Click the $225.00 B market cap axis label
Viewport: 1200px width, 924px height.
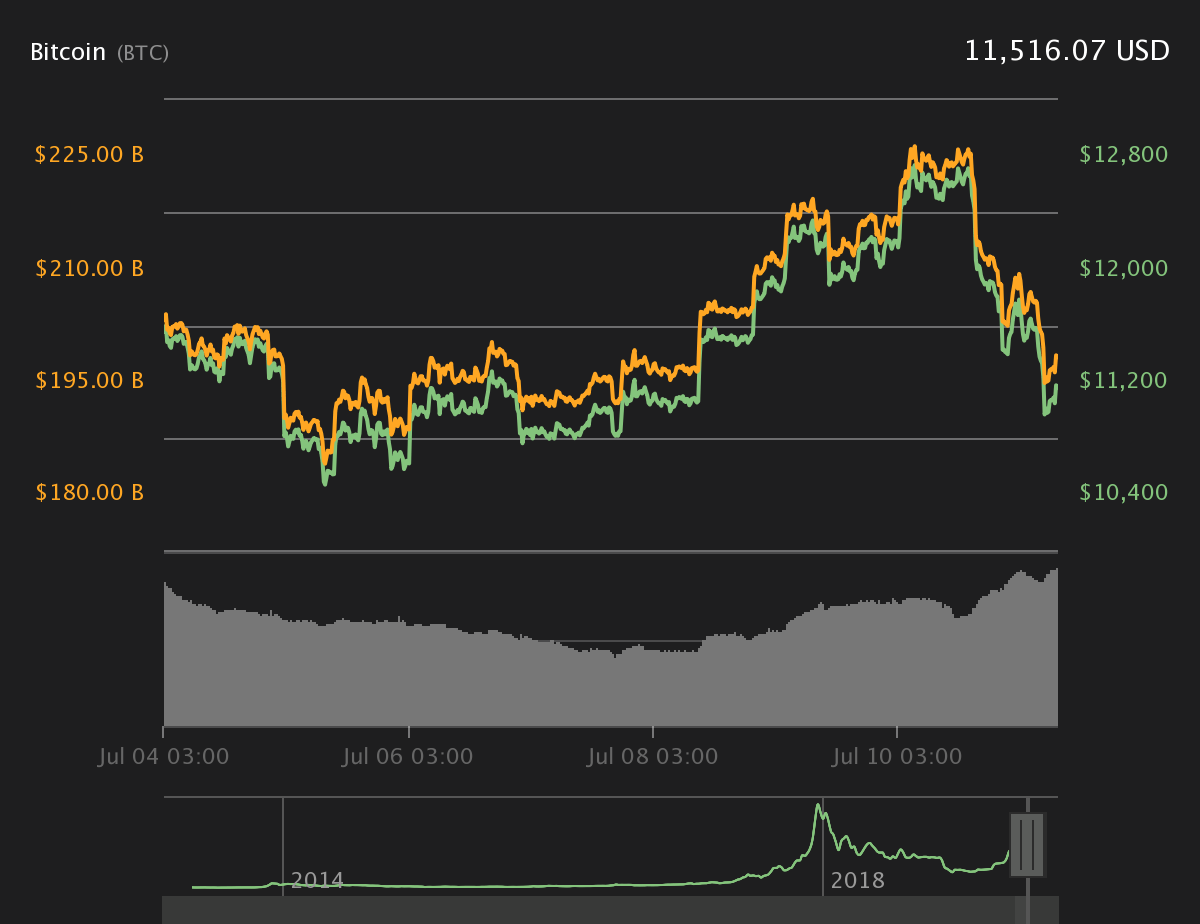(x=89, y=155)
